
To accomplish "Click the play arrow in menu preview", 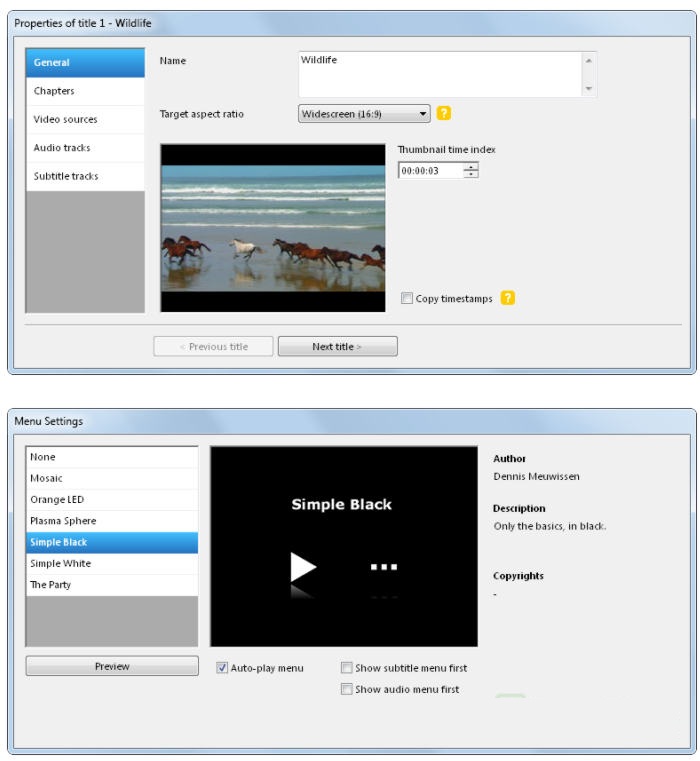I will (x=303, y=567).
